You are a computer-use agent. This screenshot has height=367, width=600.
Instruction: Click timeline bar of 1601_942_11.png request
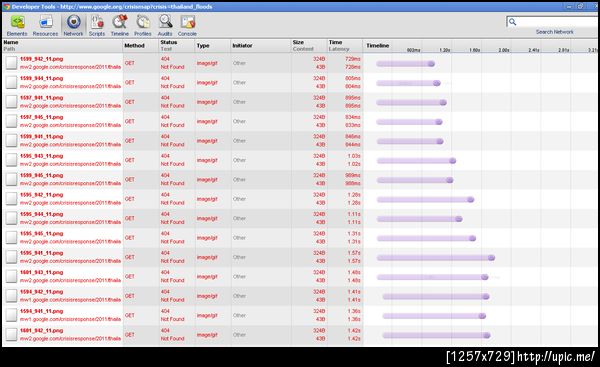(x=436, y=336)
